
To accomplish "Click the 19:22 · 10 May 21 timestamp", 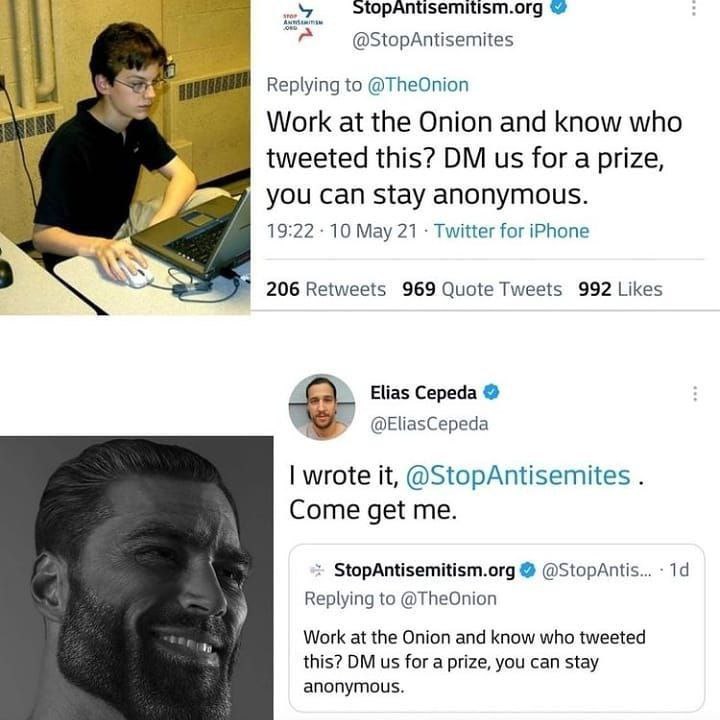I will tap(342, 231).
